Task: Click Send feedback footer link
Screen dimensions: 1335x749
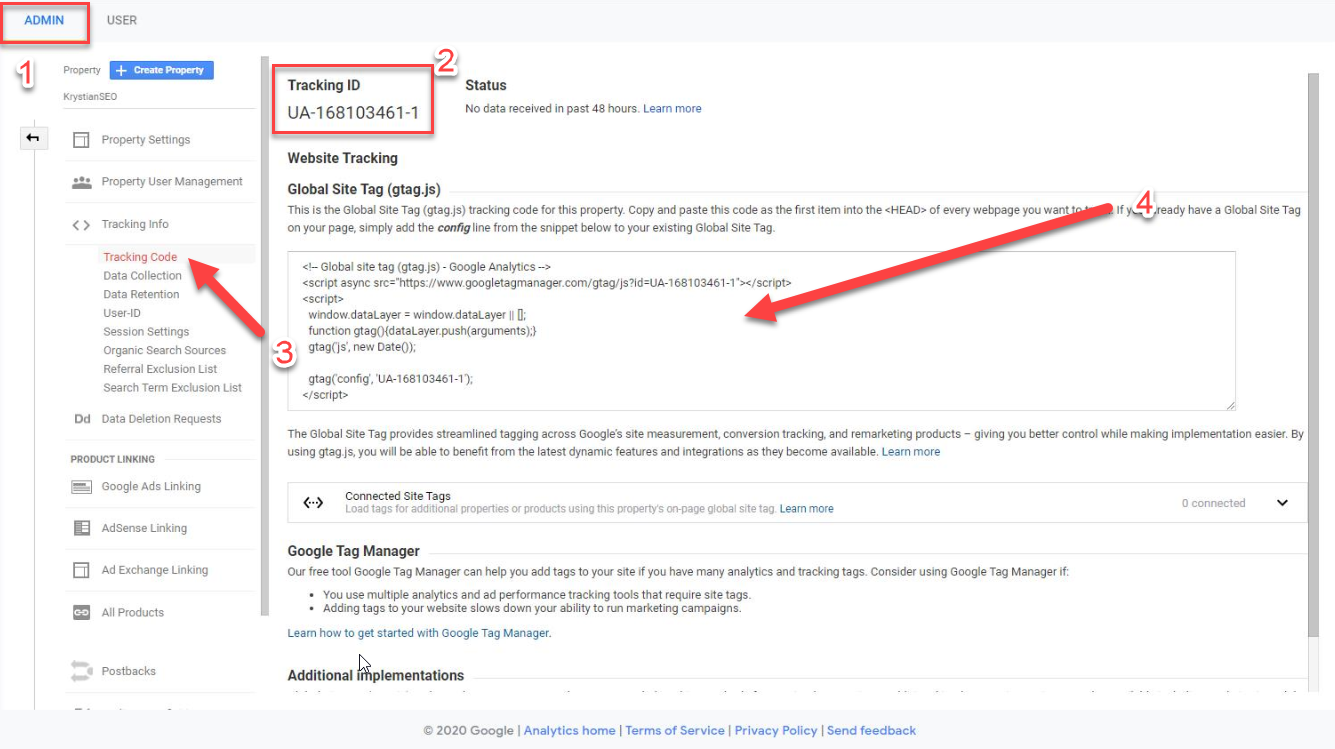Action: [x=871, y=731]
